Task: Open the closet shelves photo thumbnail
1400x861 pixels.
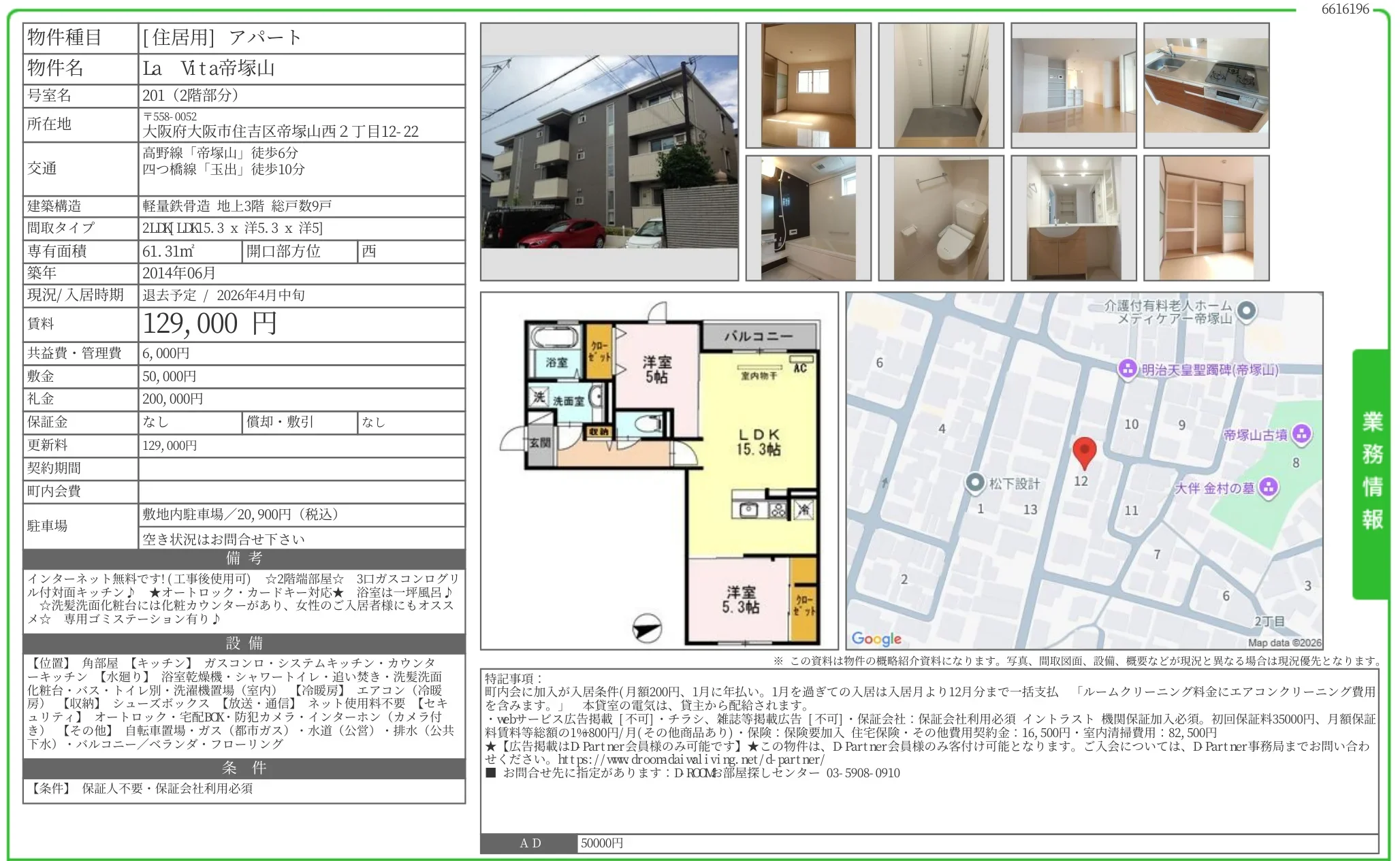Action: pos(1206,218)
